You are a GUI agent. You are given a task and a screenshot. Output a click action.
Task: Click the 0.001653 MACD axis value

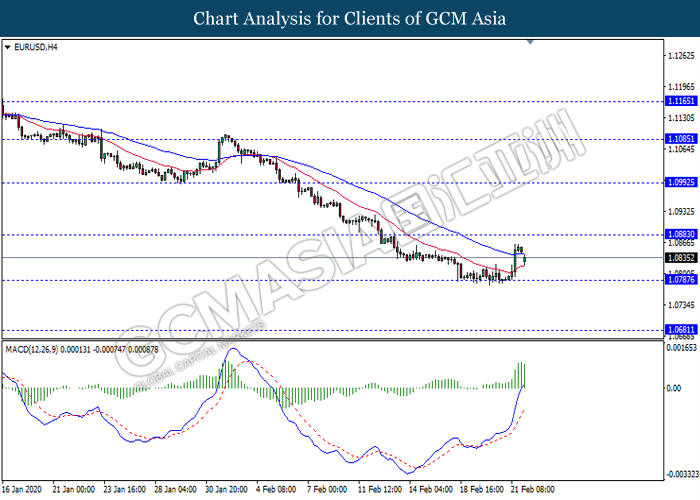pyautogui.click(x=681, y=348)
